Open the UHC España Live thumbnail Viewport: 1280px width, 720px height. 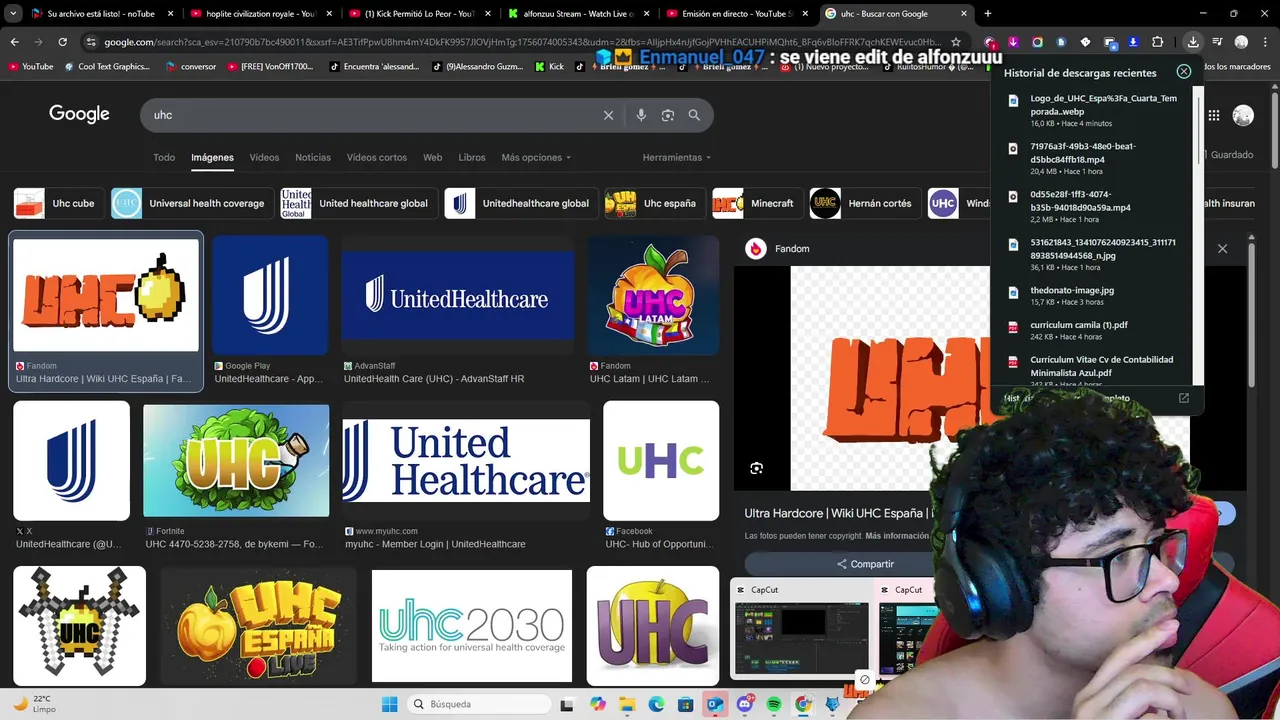tap(258, 626)
